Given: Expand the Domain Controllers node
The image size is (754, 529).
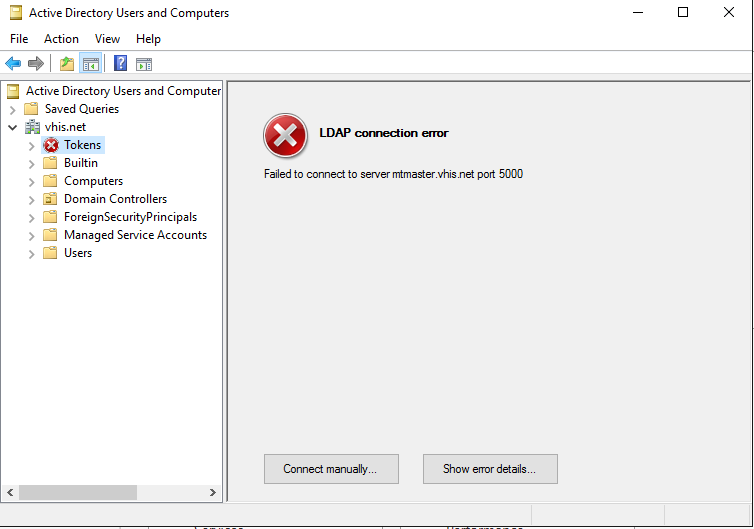Looking at the screenshot, I should coord(32,200).
